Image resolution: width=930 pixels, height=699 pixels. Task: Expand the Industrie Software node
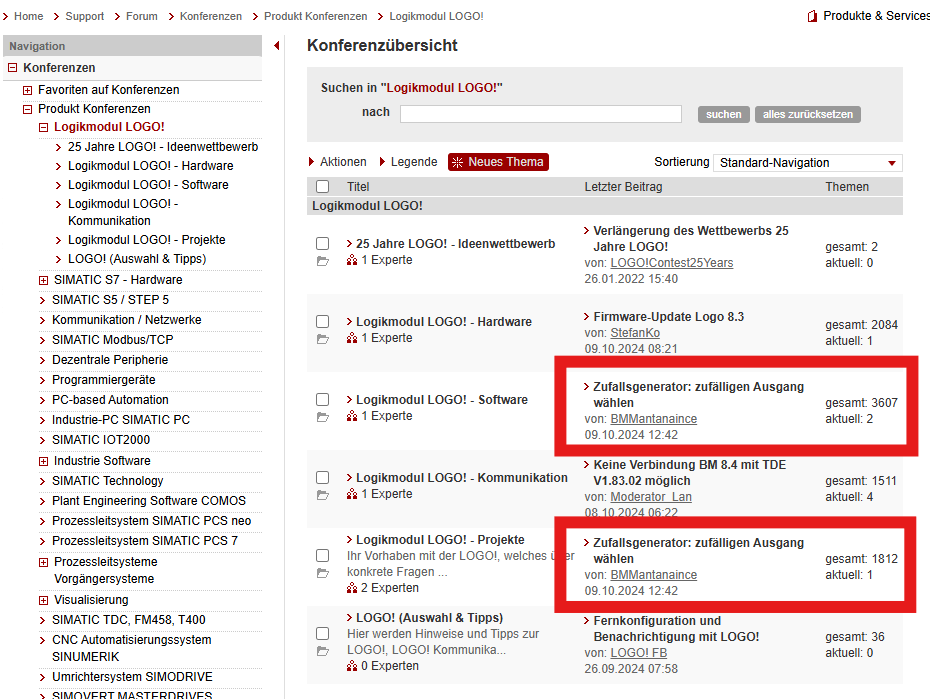(x=43, y=461)
